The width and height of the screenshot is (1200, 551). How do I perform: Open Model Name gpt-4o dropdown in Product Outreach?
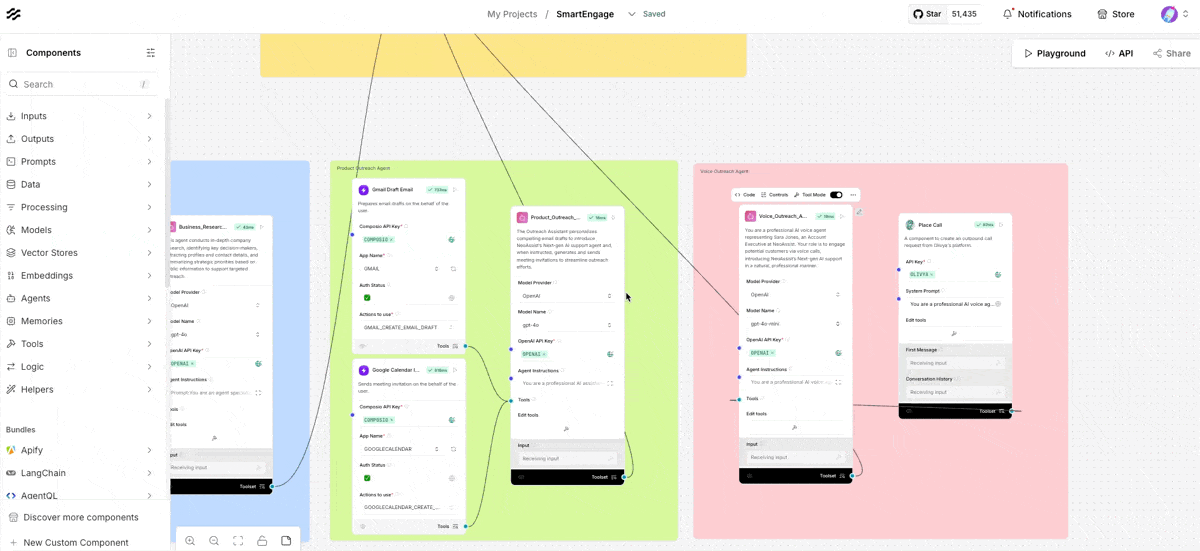click(566, 325)
